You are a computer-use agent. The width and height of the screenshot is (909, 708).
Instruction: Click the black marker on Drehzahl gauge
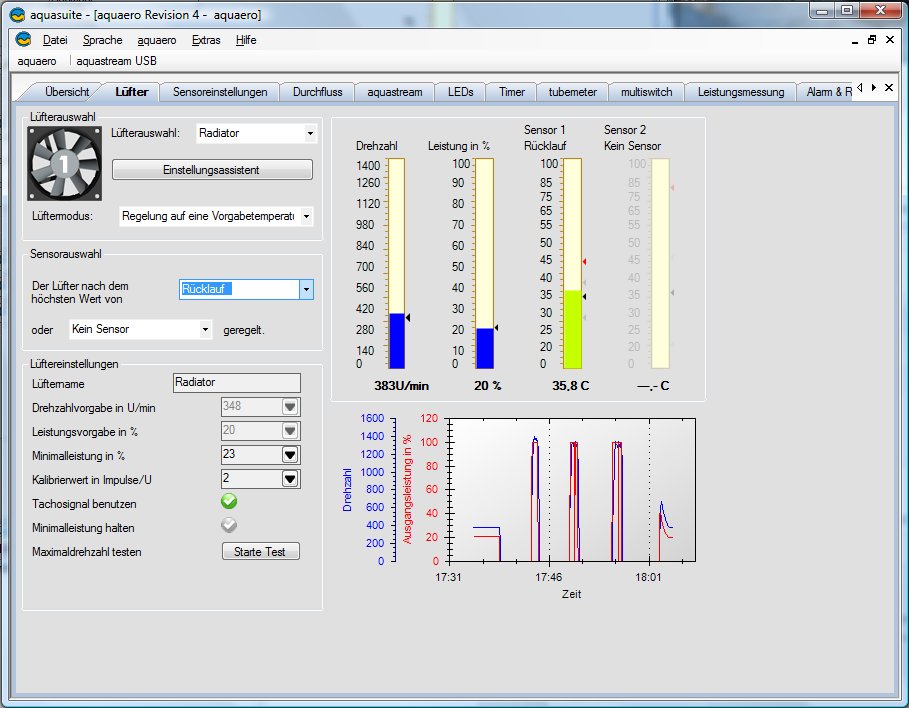[x=408, y=316]
